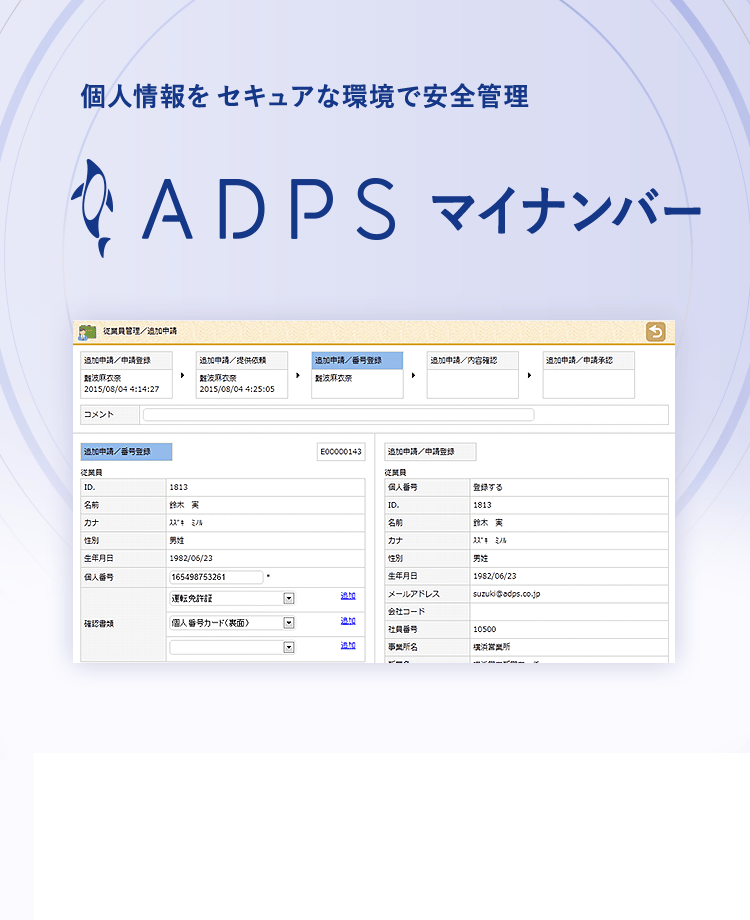
Task: Click the 会社コード label
Action: 406,611
